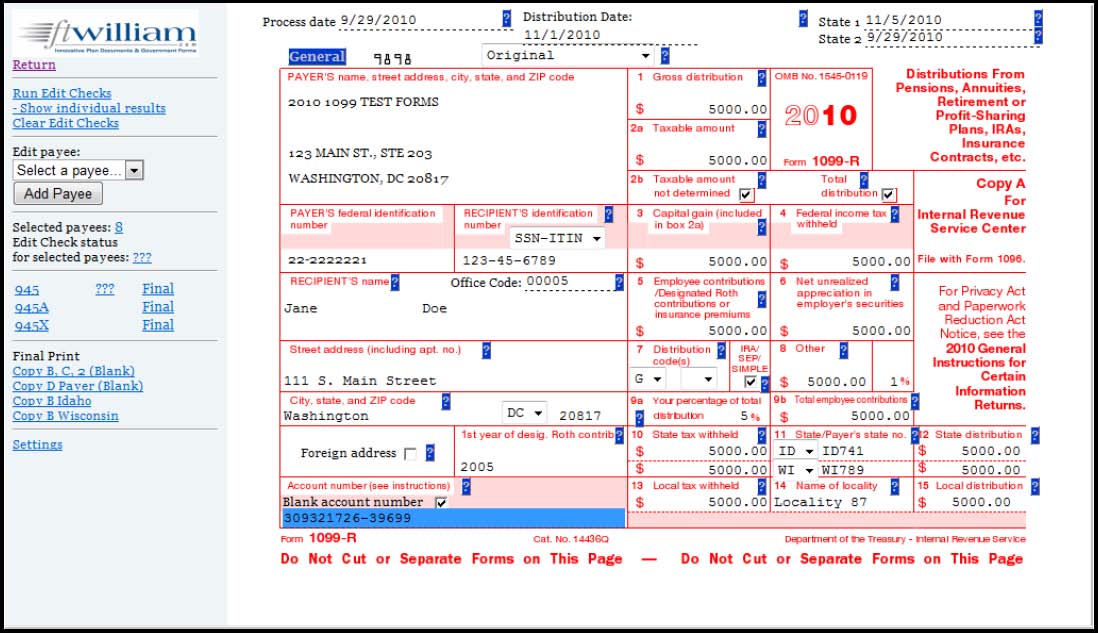Open the Original form type dropdown
Screen dimensions: 1098x633
[567, 56]
